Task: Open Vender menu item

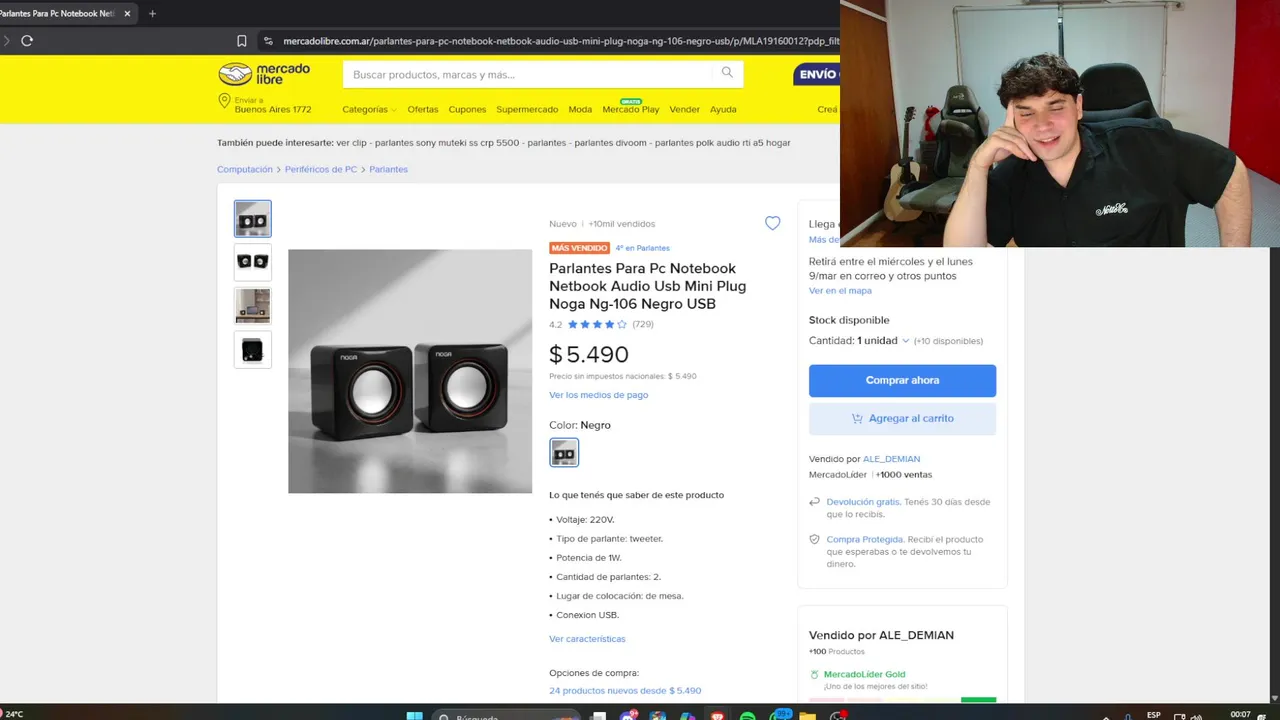Action: click(x=684, y=109)
